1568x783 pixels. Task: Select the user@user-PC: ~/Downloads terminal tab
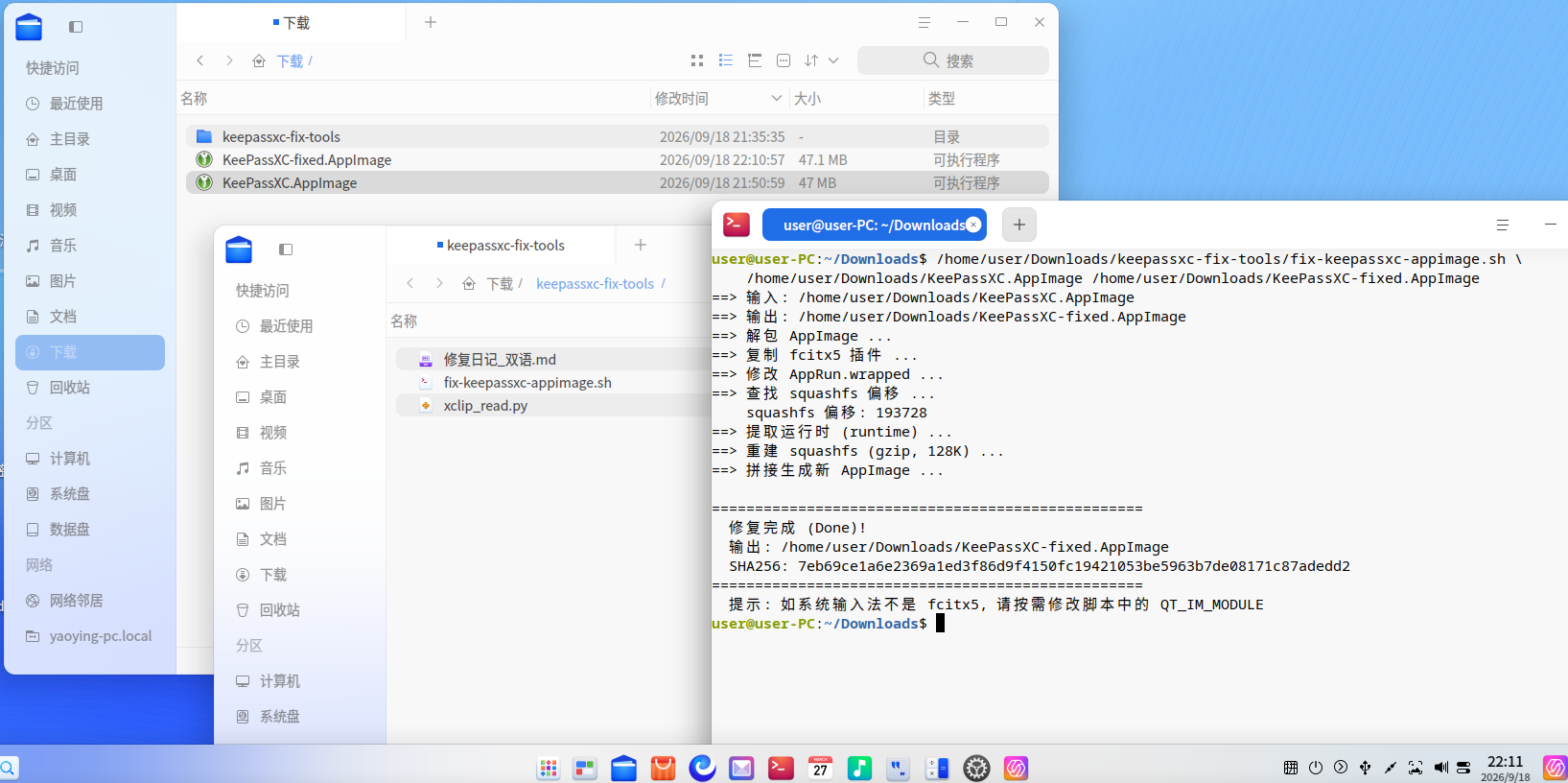[874, 225]
